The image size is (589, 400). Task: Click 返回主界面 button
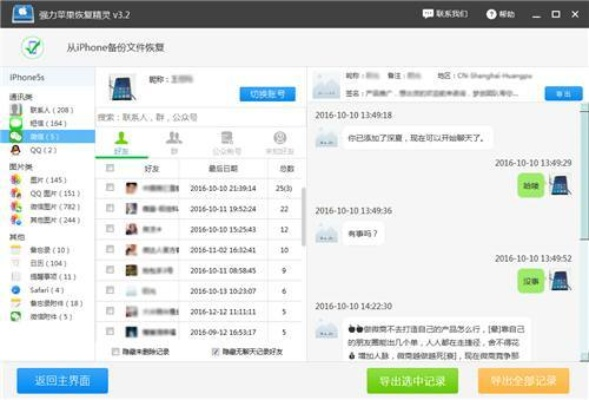(62, 380)
